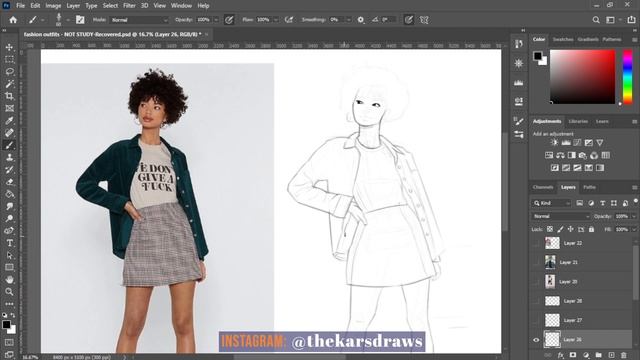Add Brightness/Contrast adjustment icon
The height and width of the screenshot is (360, 640).
554,143
